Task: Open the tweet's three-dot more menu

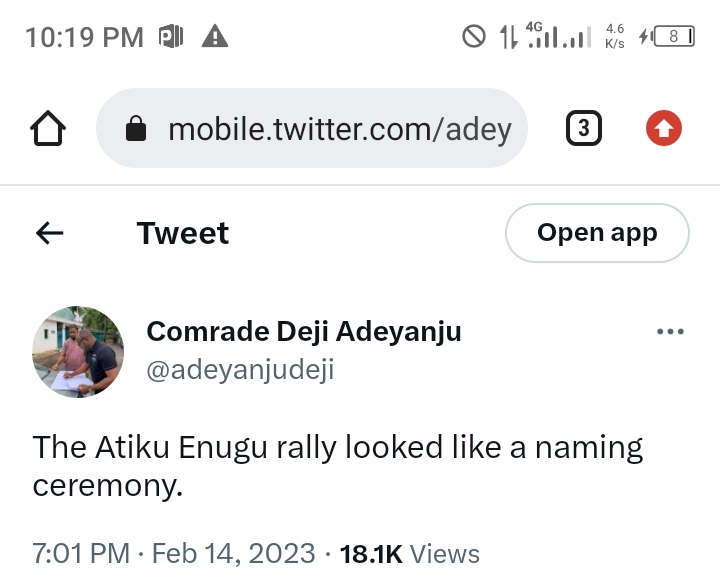Action: tap(670, 332)
